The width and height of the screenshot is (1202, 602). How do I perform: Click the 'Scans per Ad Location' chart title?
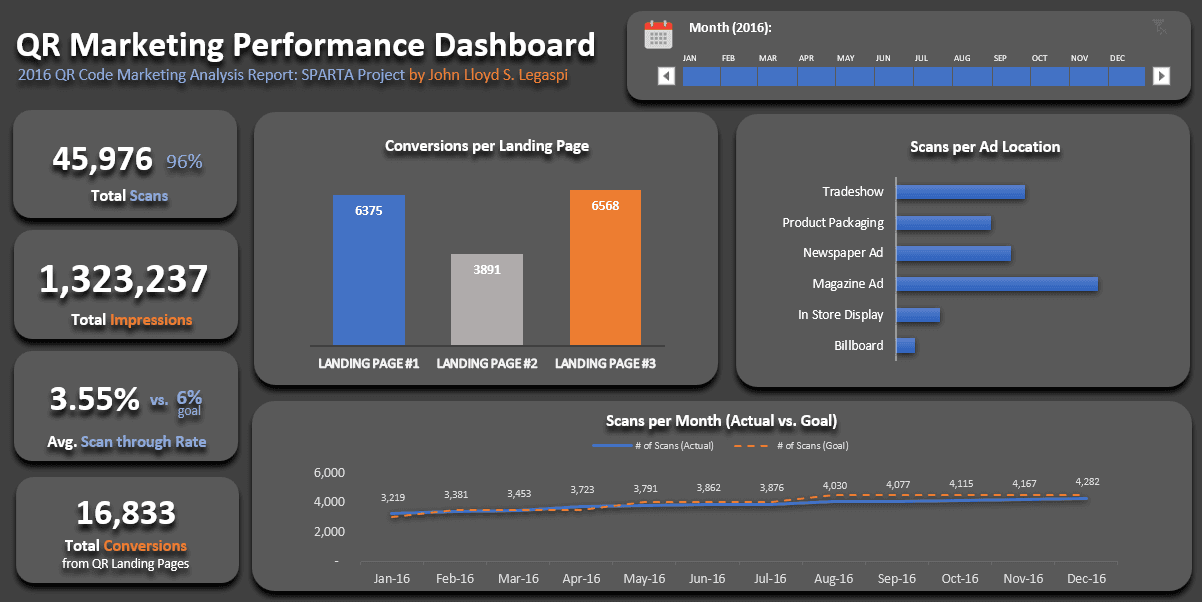tap(985, 147)
